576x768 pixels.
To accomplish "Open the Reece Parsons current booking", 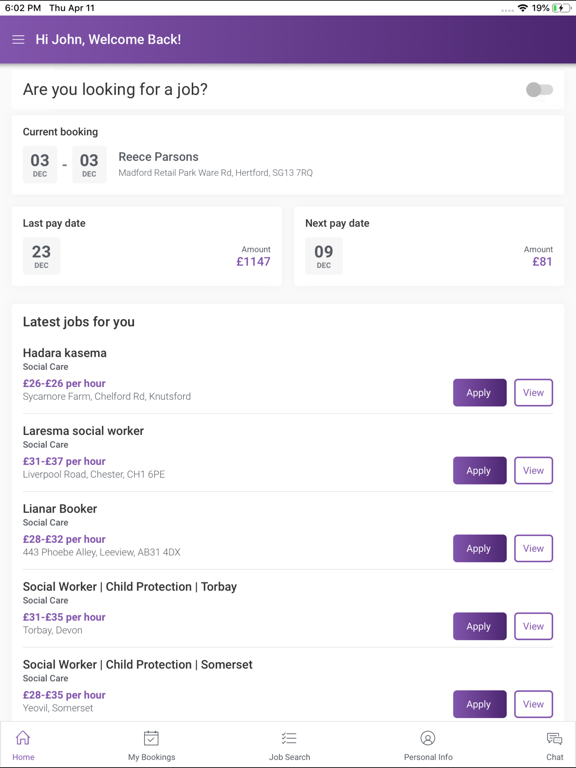I will 288,155.
